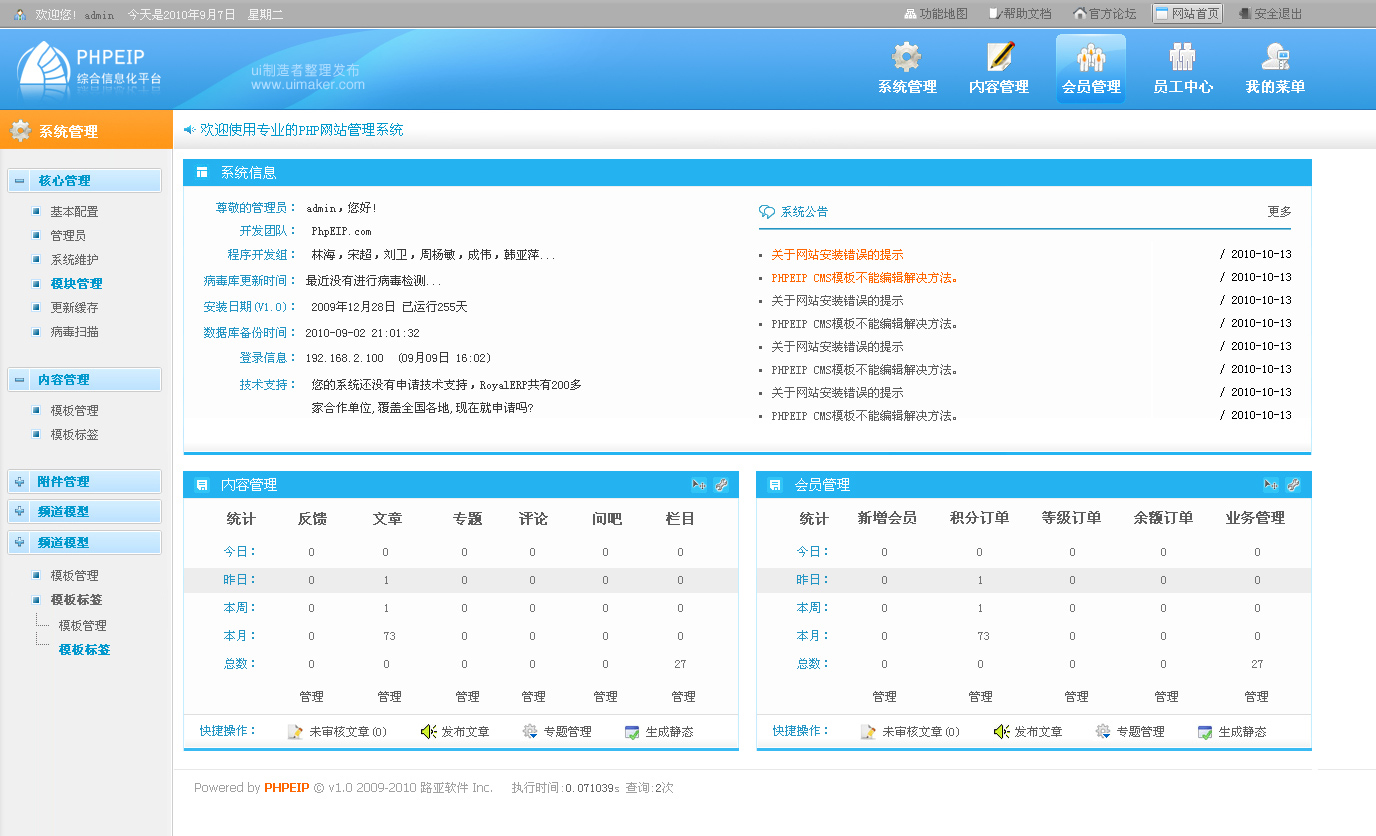Click the 安全退出 logout icon
This screenshot has width=1376, height=836.
point(1245,14)
